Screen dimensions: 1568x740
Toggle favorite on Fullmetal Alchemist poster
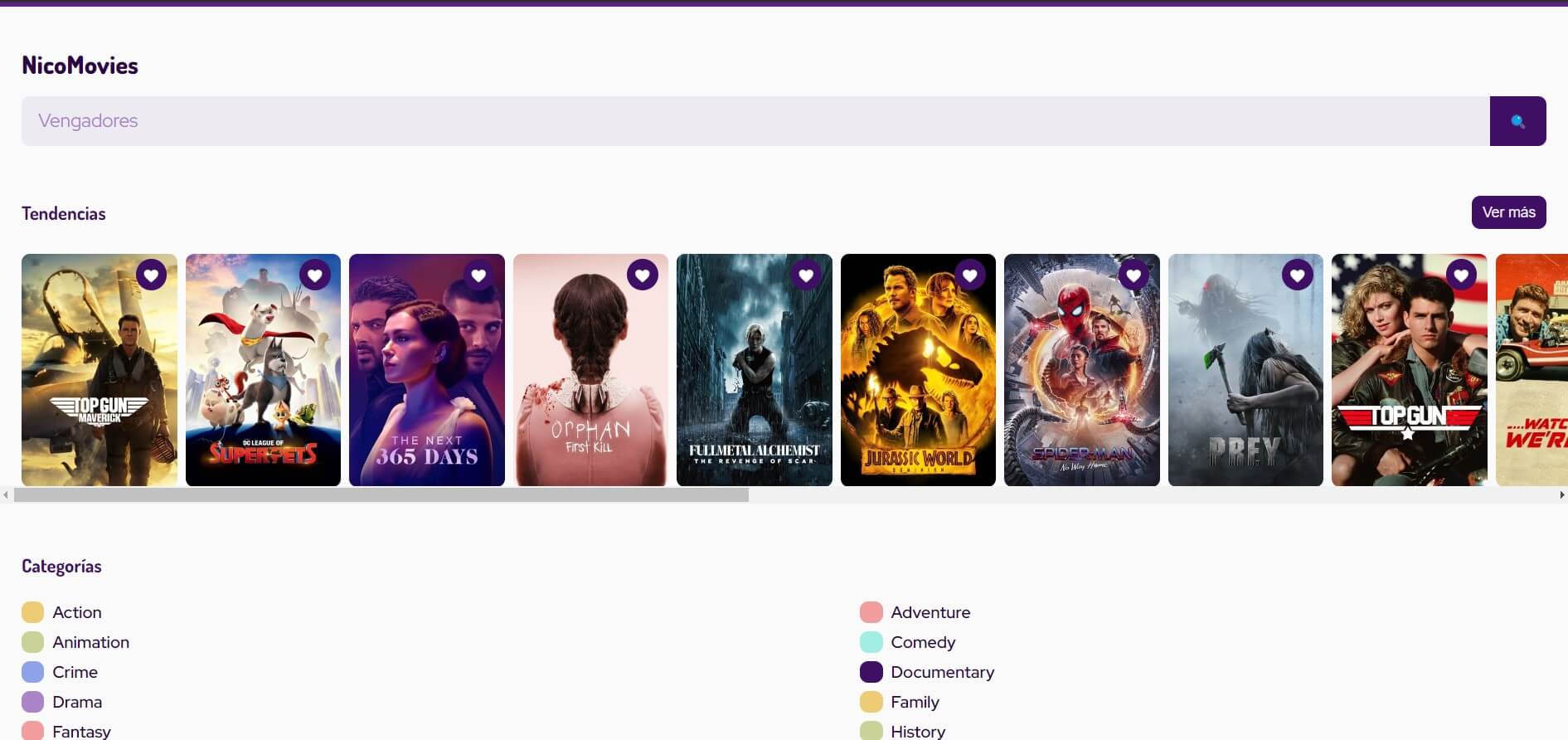806,275
